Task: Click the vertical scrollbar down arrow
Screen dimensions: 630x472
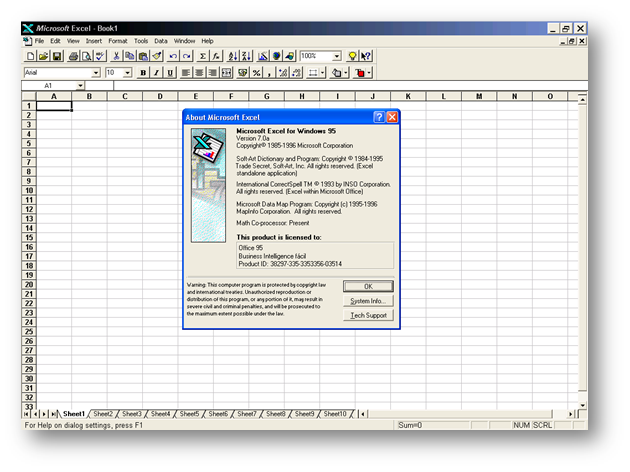Action: (x=582, y=405)
